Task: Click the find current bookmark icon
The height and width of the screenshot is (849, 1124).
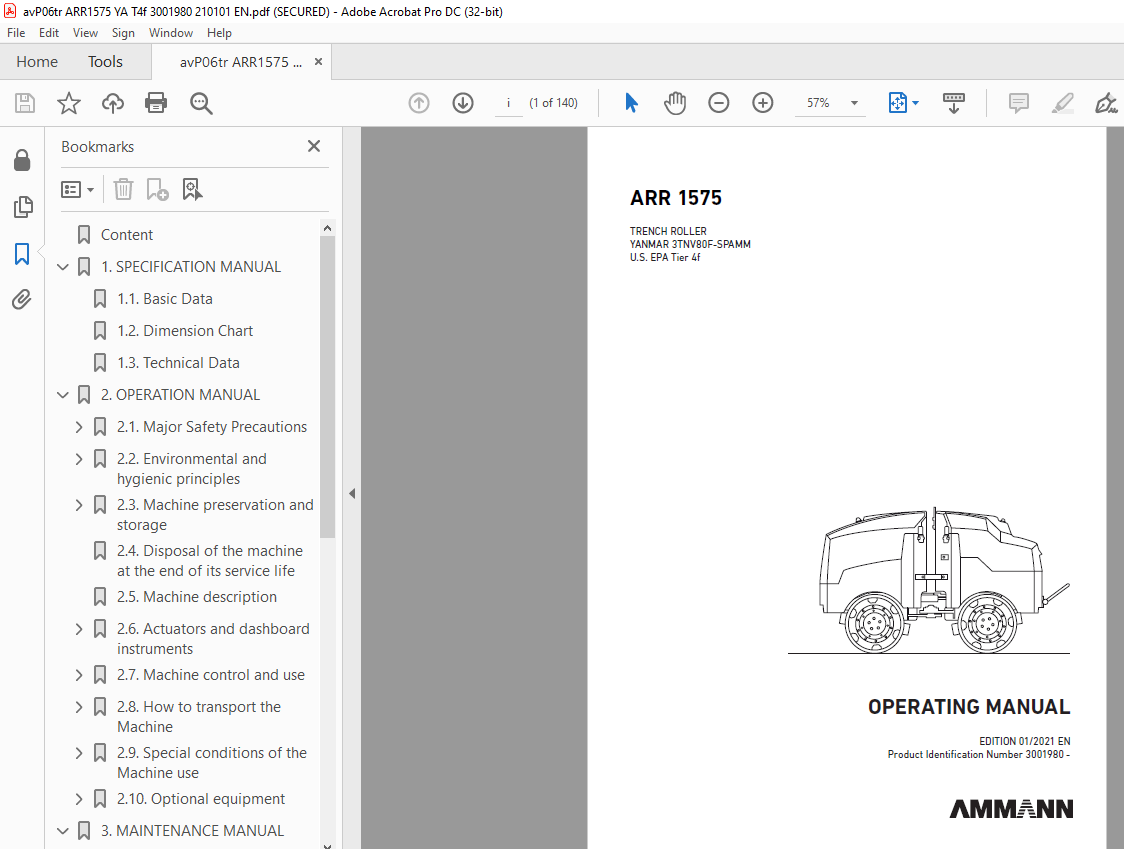Action: click(192, 189)
